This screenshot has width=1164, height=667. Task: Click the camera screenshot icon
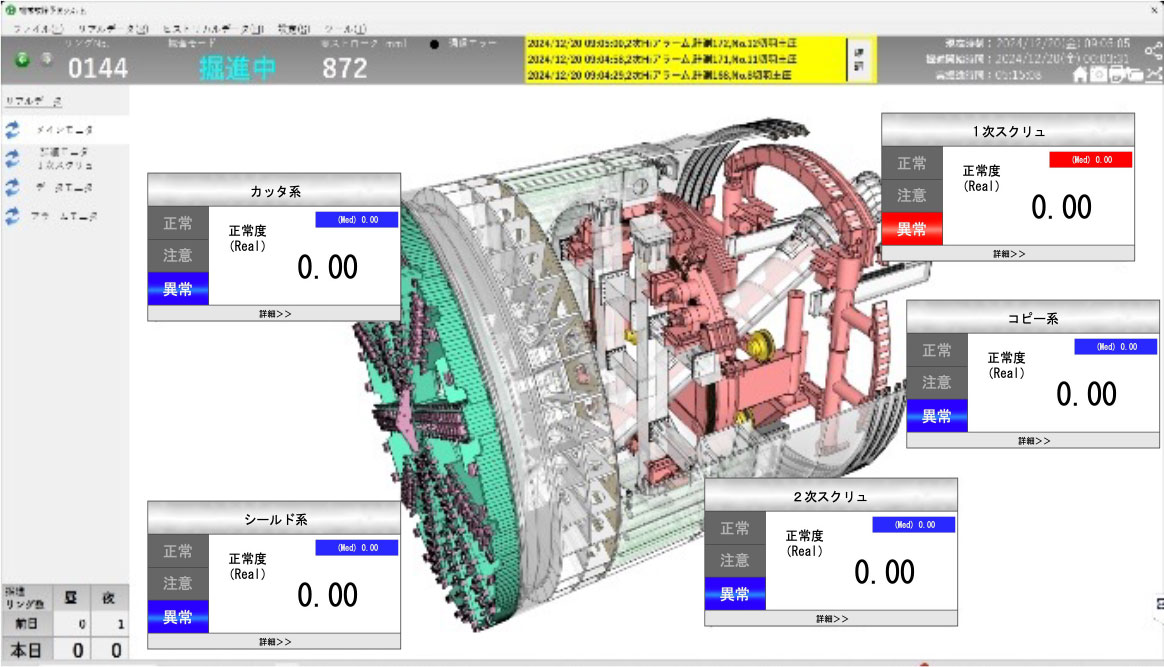click(1099, 75)
